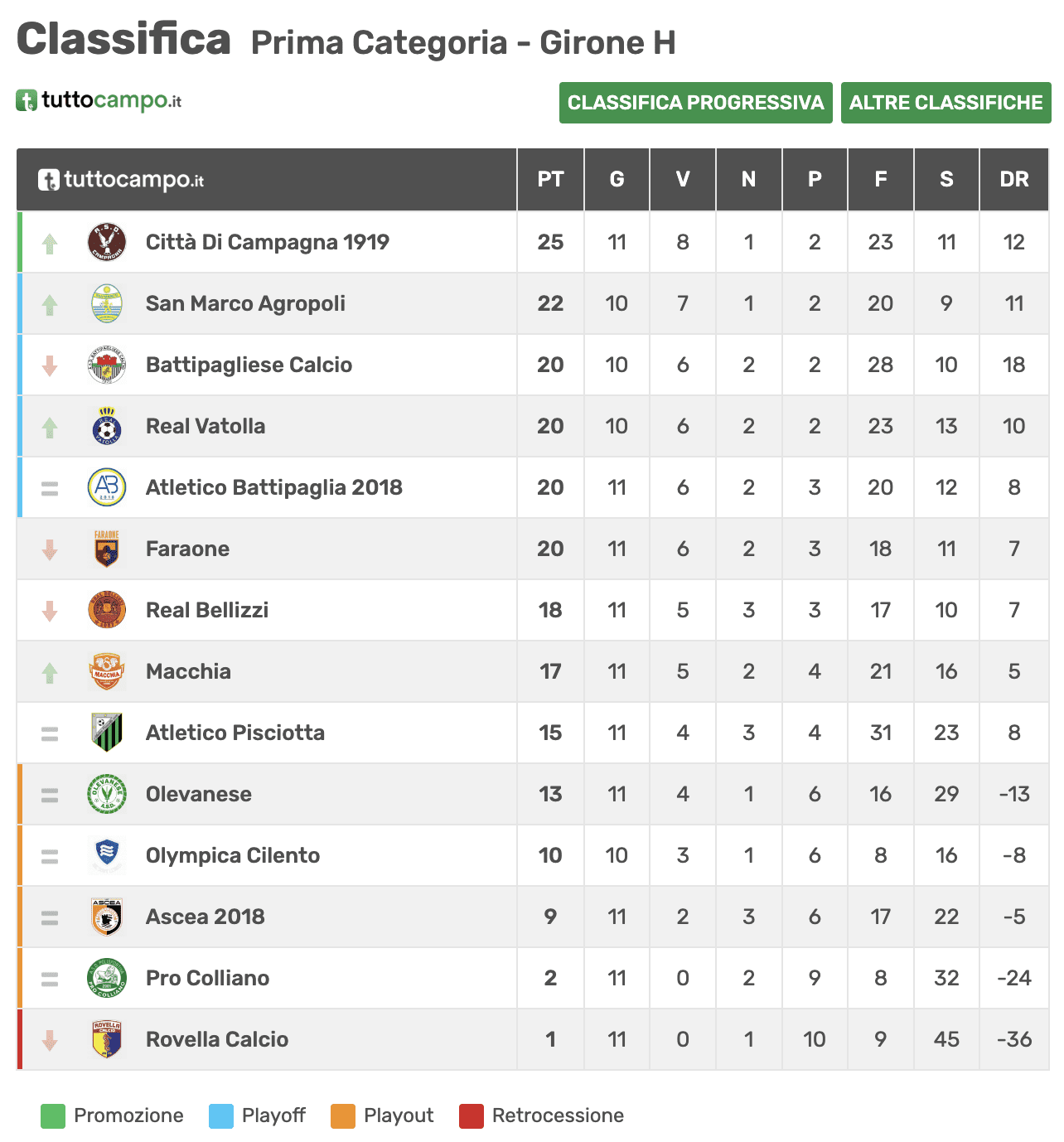Click the green Promozione legend swatch
This screenshot has height=1142, width=1064.
pyautogui.click(x=53, y=1116)
